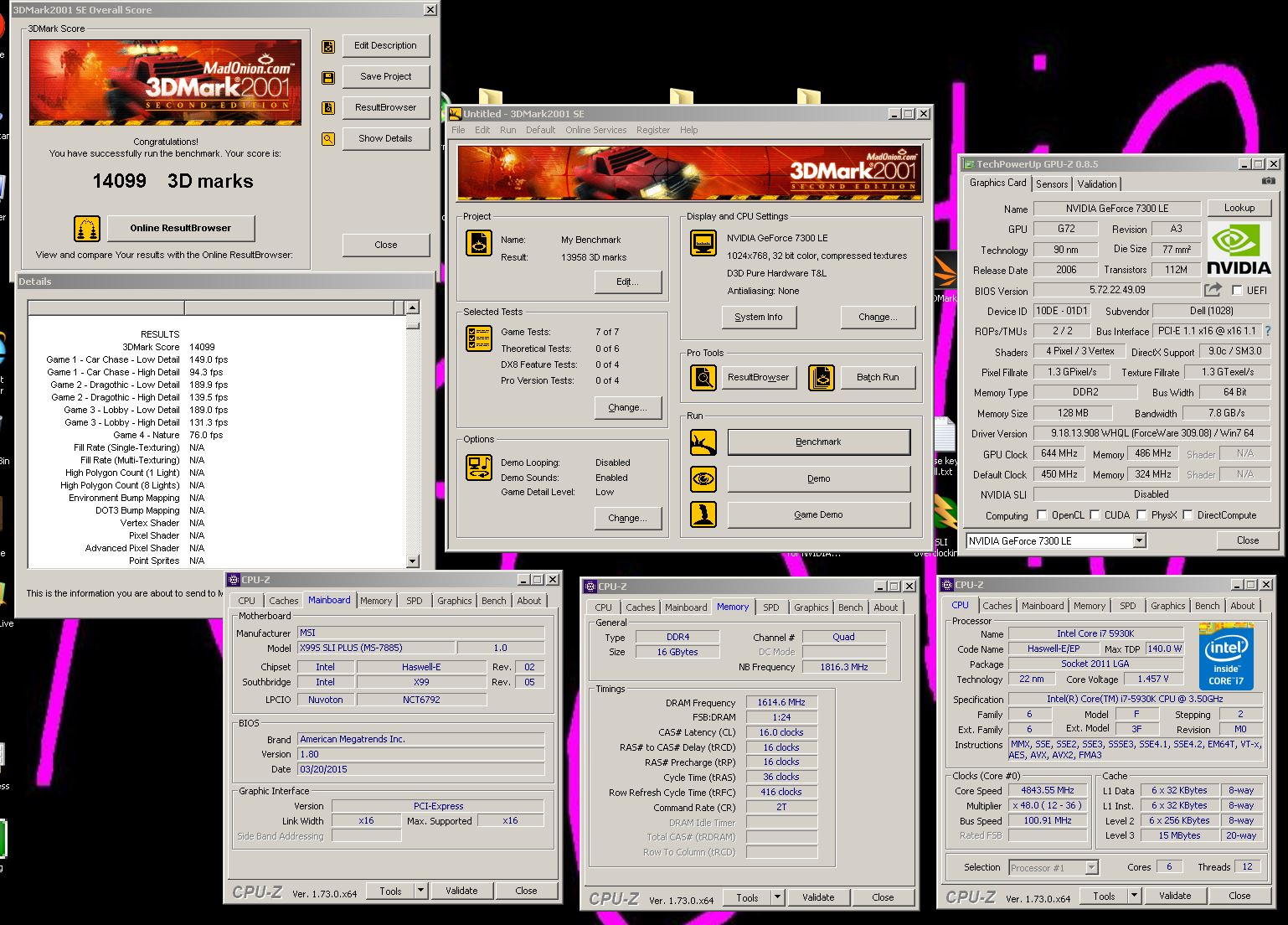Switch to Sensors tab in GPU-Z
This screenshot has height=925, width=1288.
coord(1052,184)
